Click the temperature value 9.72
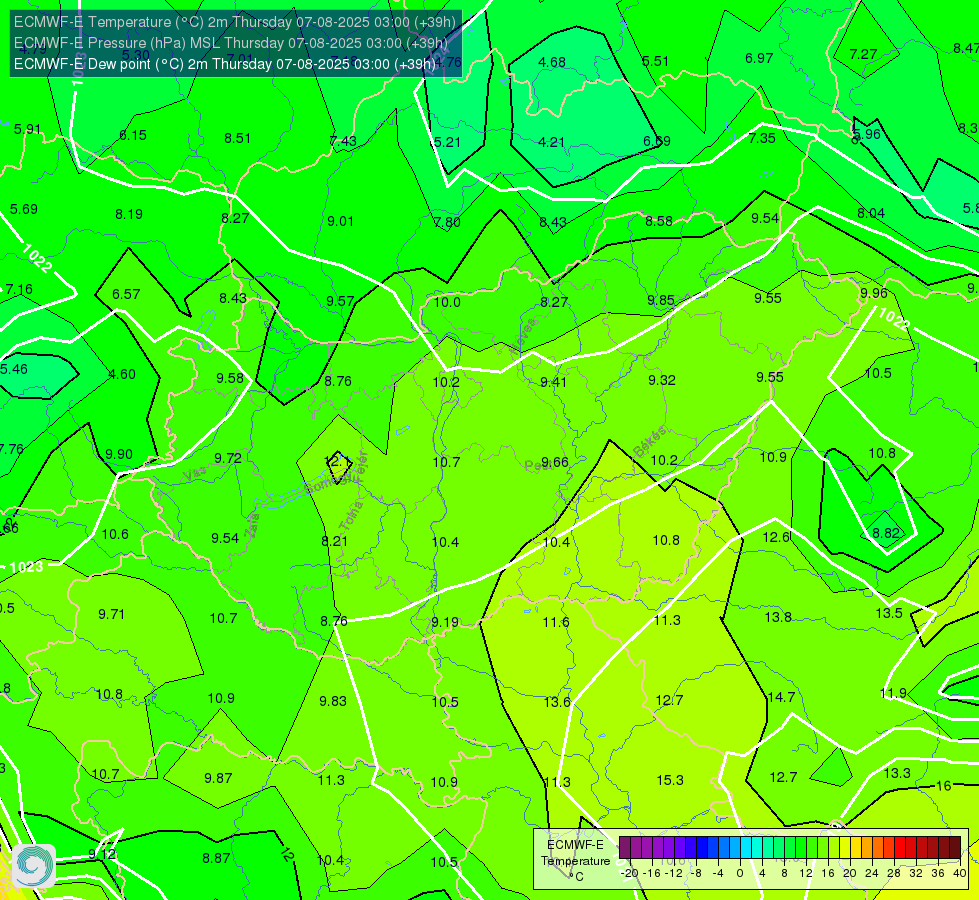 [x=228, y=458]
